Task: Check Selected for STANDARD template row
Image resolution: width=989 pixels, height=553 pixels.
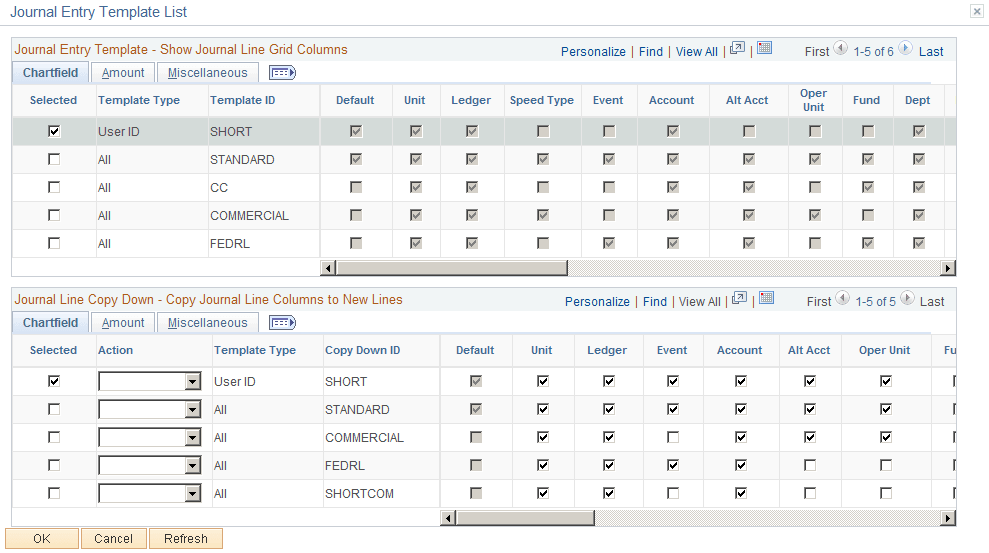Action: pyautogui.click(x=54, y=160)
